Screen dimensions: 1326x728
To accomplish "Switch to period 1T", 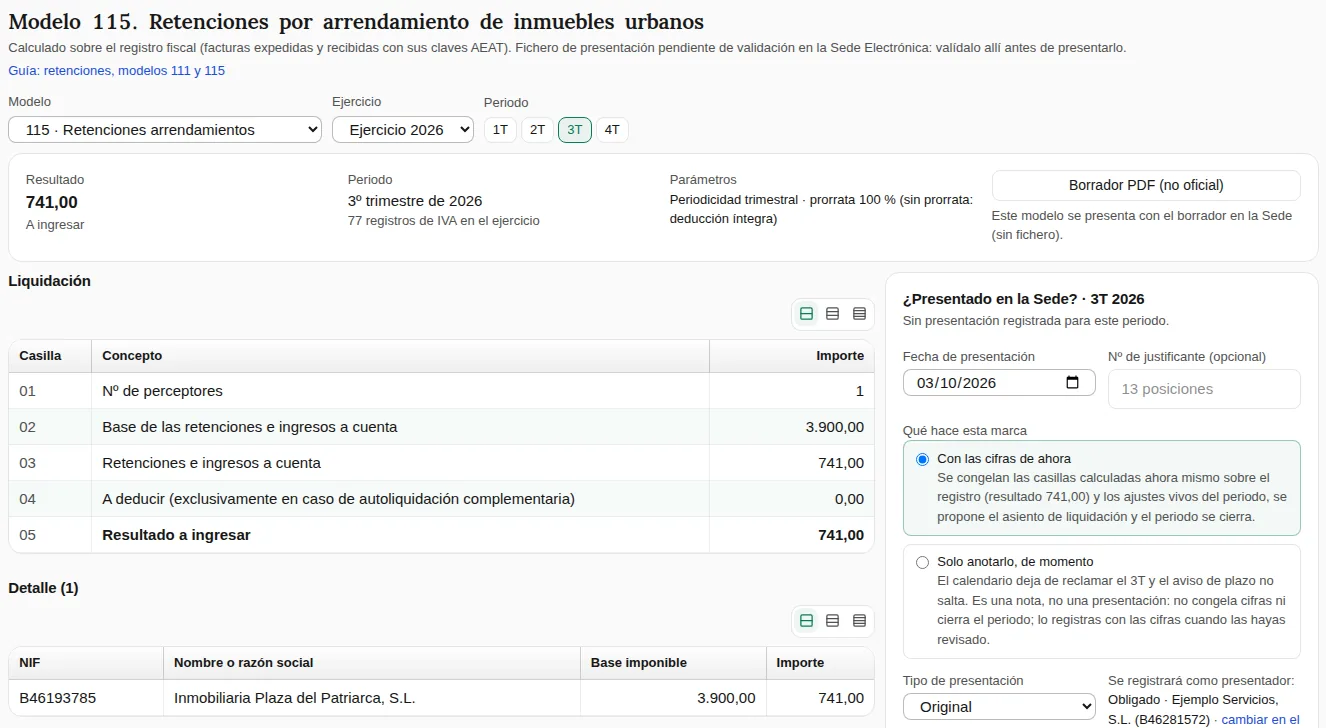I will 500,130.
